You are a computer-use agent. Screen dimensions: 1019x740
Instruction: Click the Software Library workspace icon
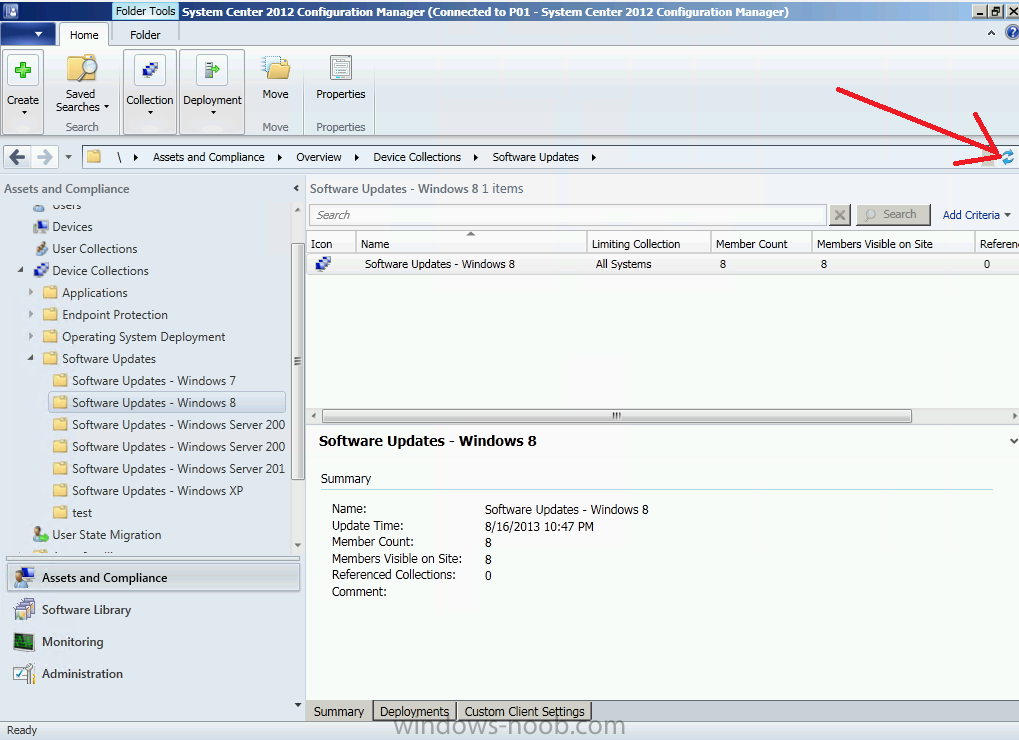coord(25,609)
